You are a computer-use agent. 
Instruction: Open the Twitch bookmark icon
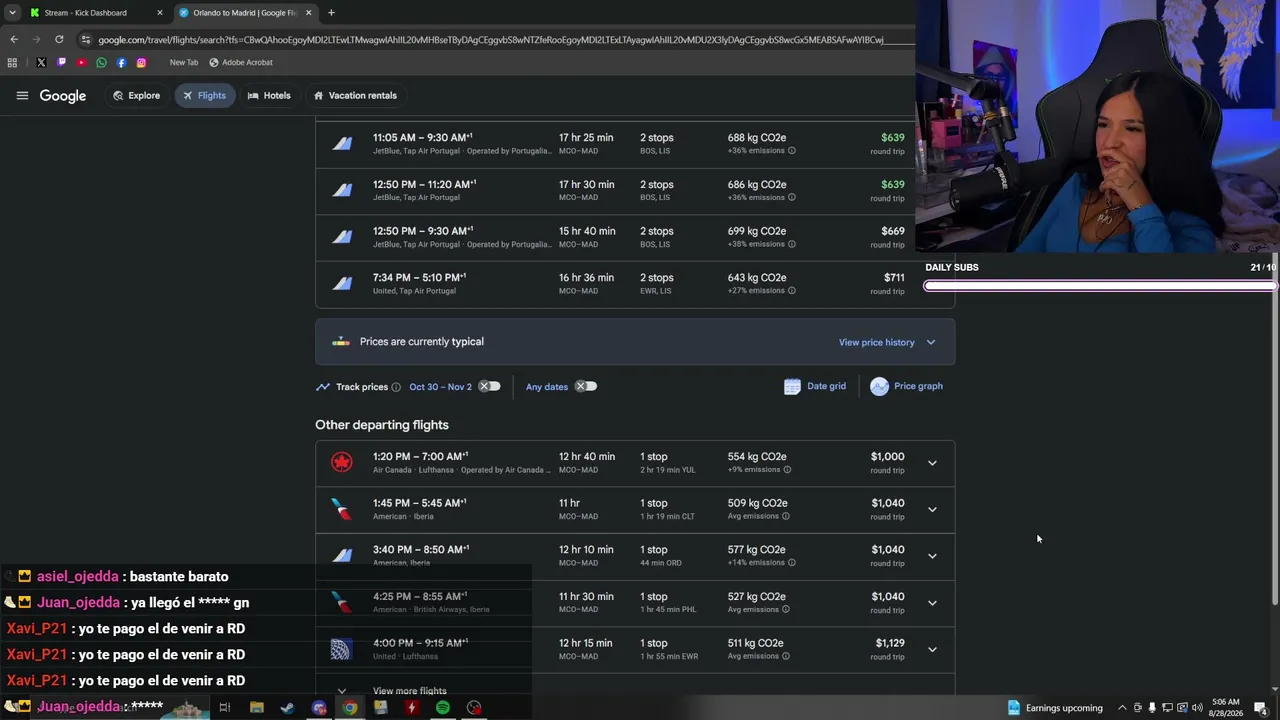[x=61, y=62]
